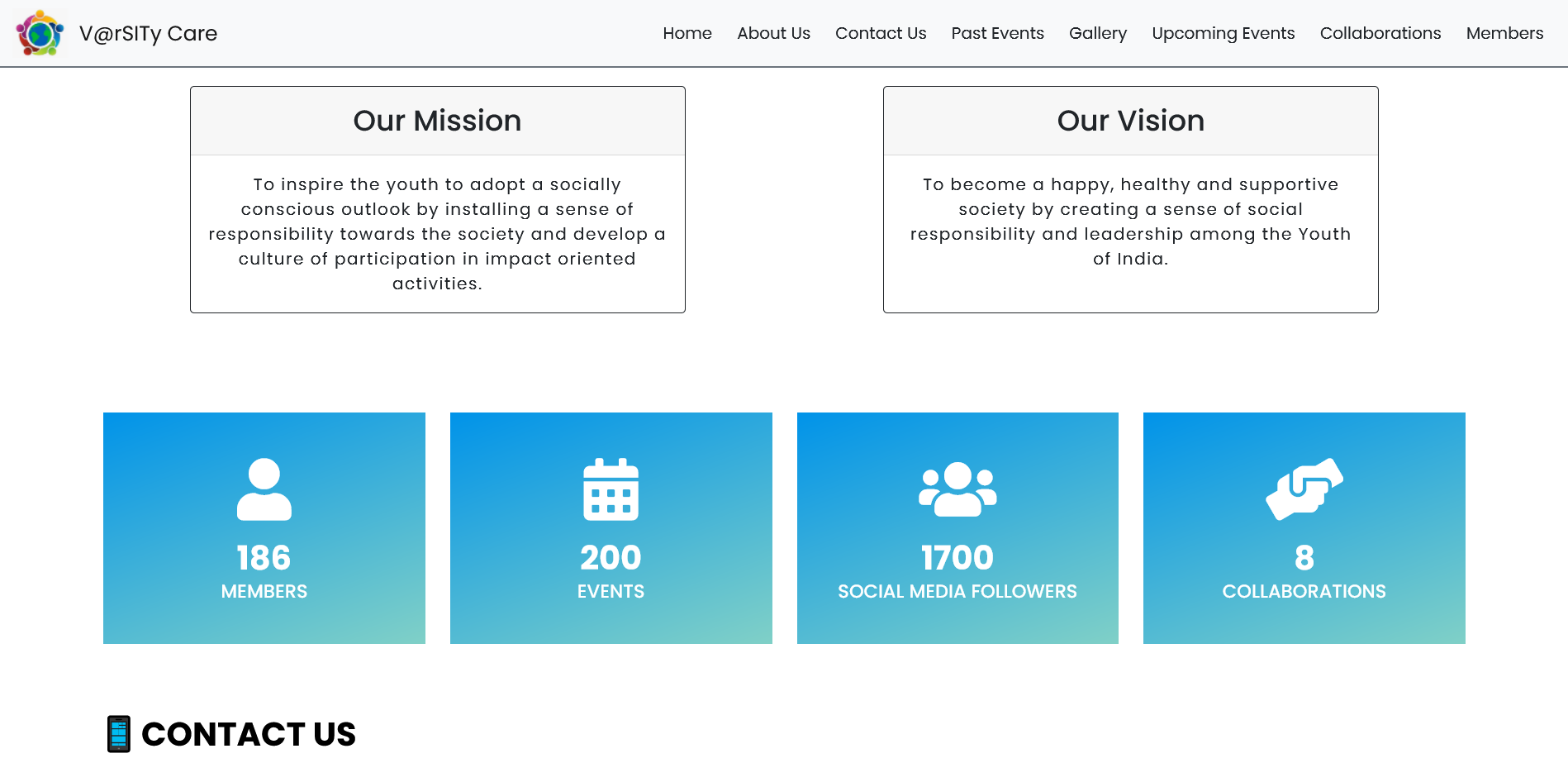
Task: Click the phone icon beside Contact Us heading
Action: tap(119, 734)
